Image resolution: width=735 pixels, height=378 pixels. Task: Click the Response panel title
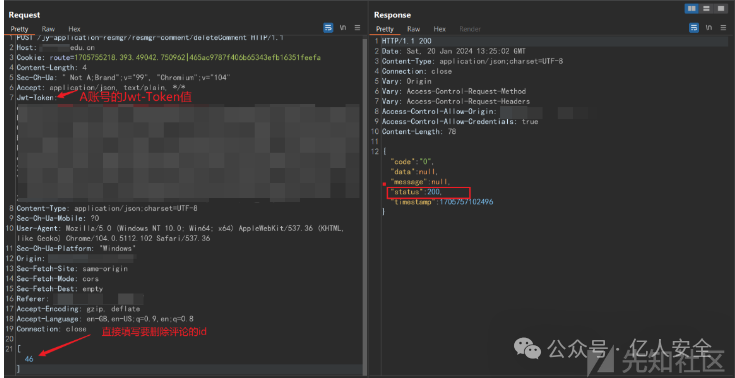[392, 15]
